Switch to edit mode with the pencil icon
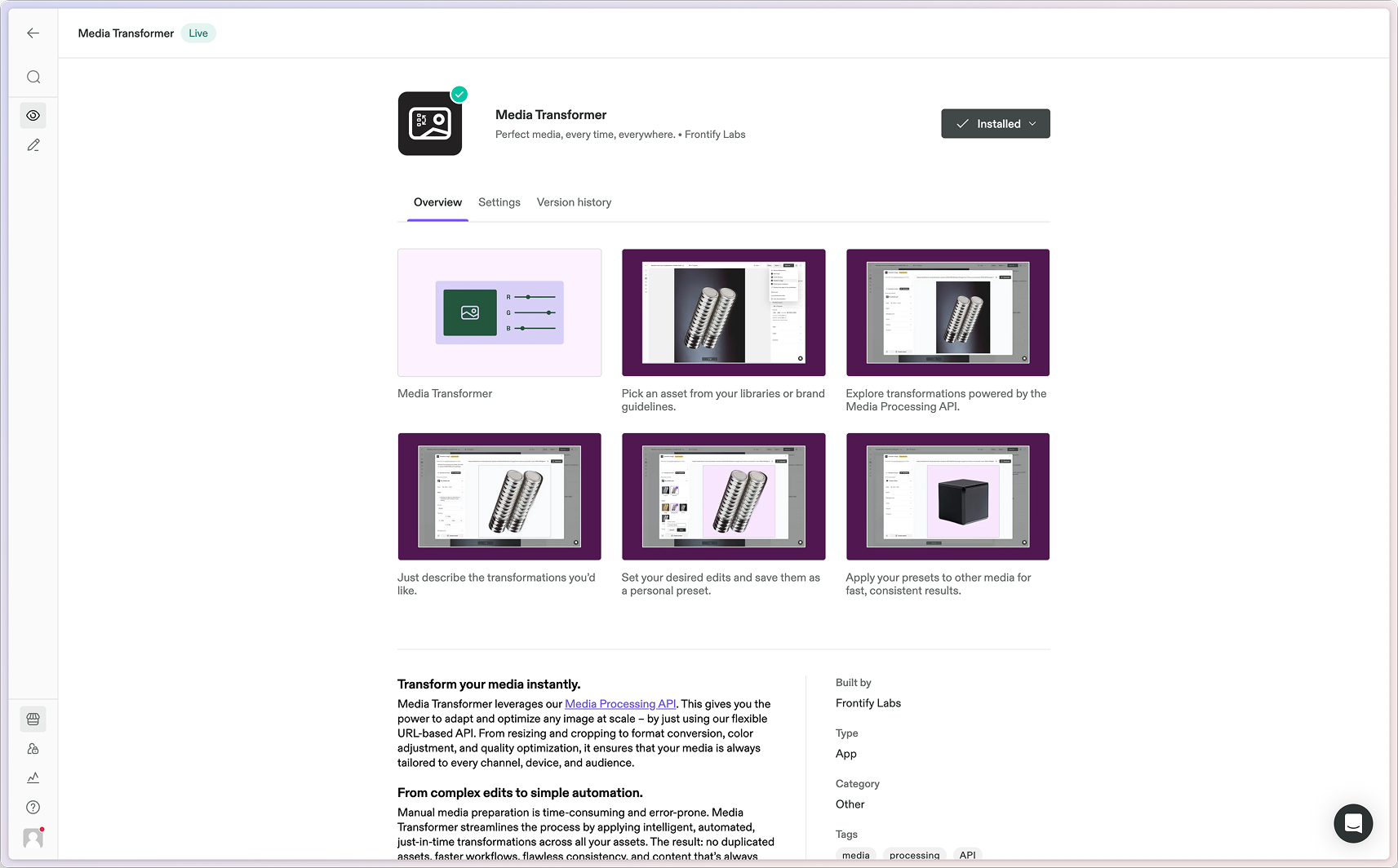1398x868 pixels. coord(33,144)
